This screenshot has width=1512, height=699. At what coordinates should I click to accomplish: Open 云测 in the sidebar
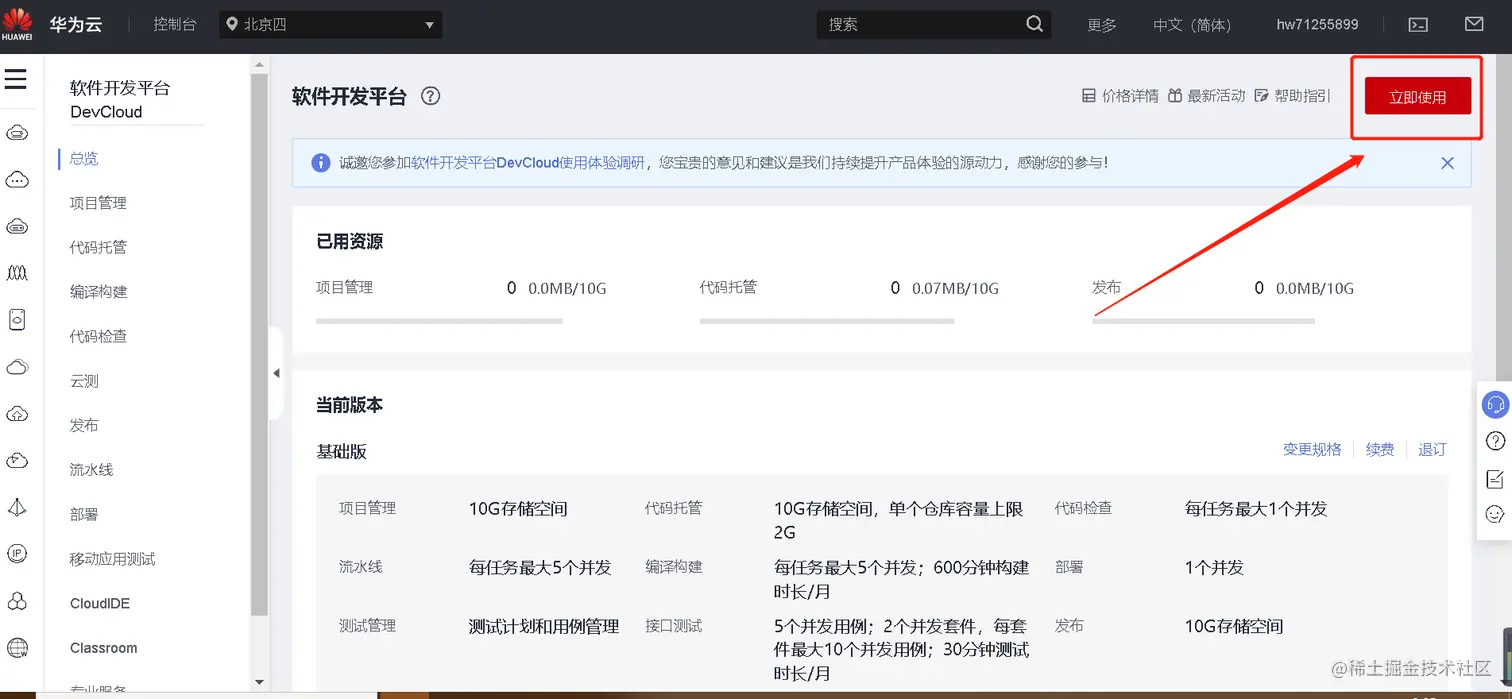coord(84,381)
